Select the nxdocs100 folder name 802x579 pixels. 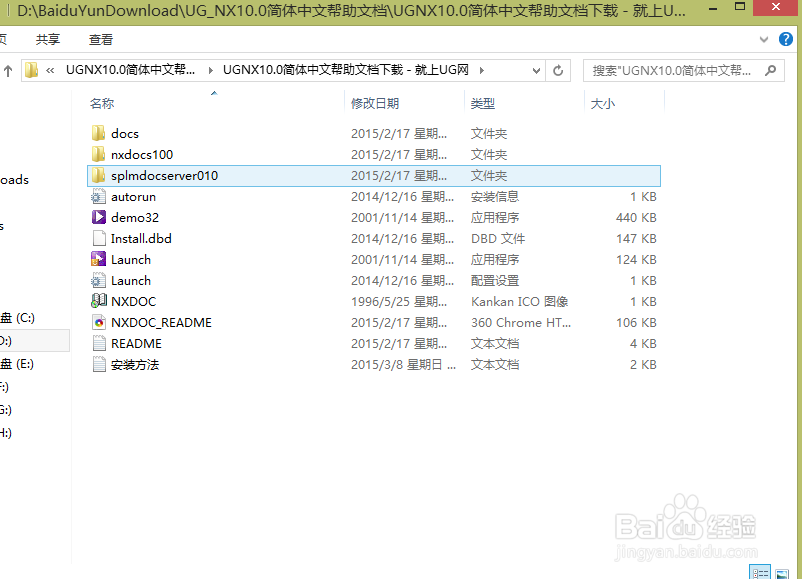click(142, 154)
